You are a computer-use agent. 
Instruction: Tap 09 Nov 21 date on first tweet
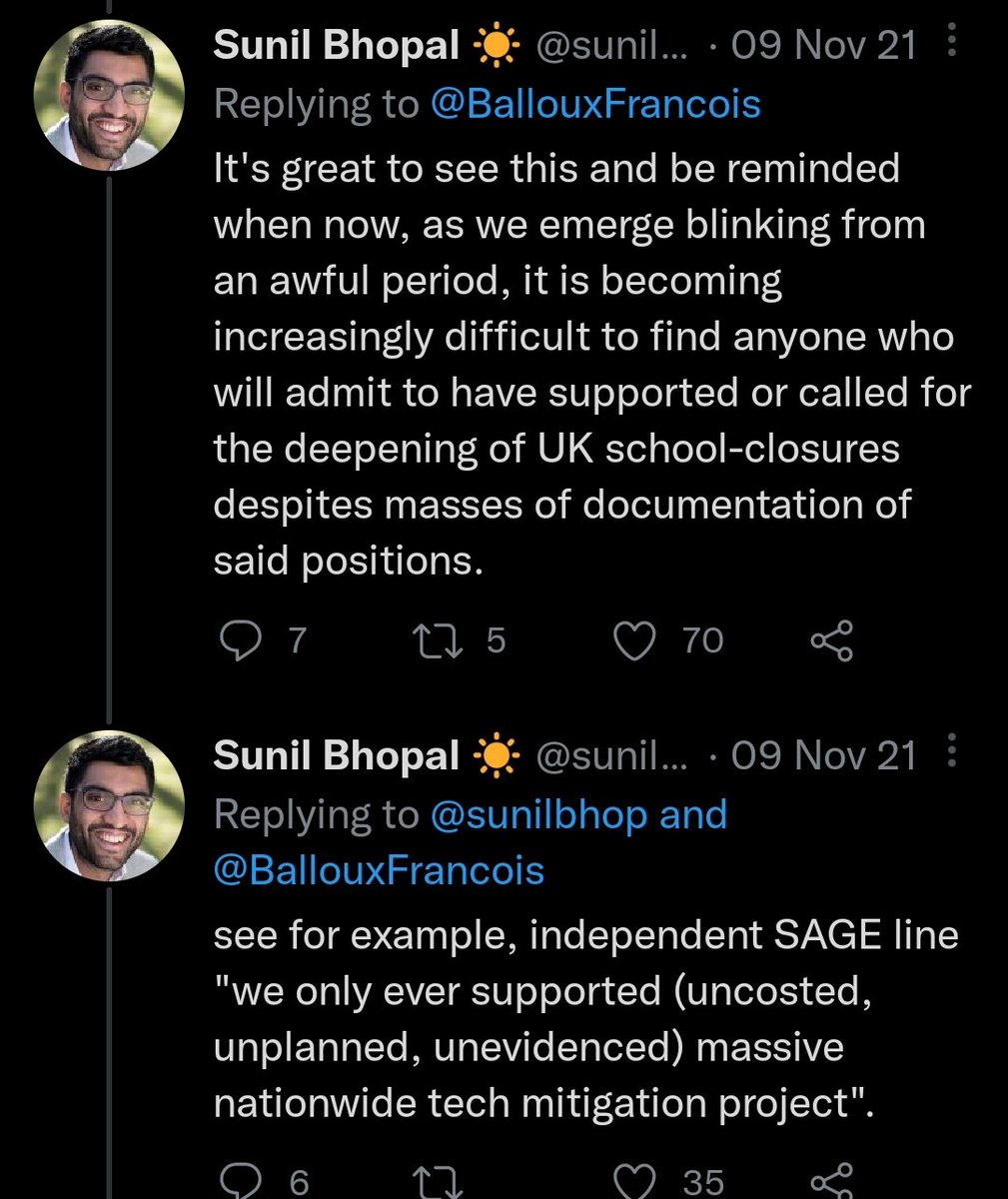coord(823,46)
